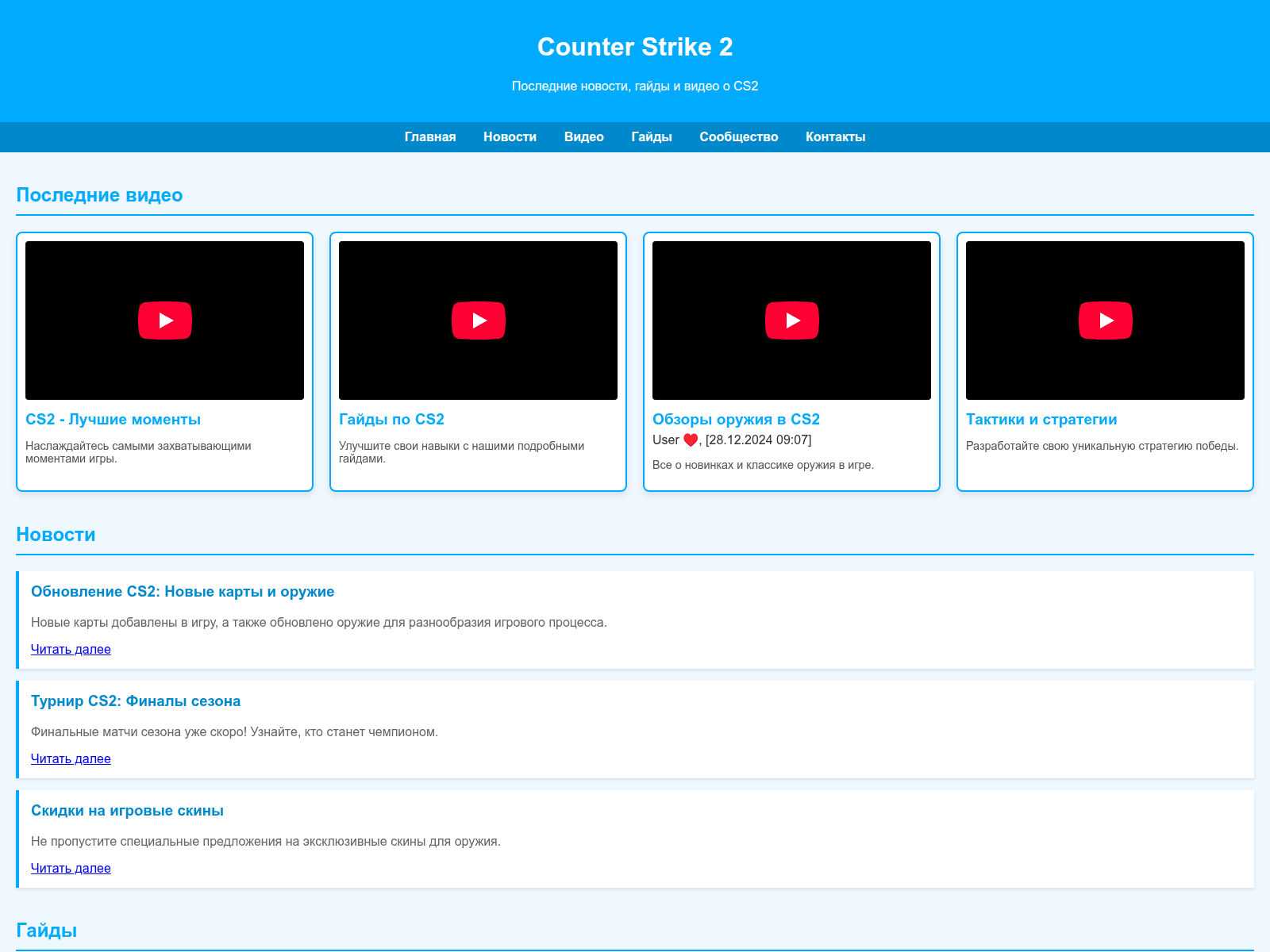Click the subtitle Последние новости, гайды и видео о CS2
This screenshot has width=1270, height=952.
click(635, 86)
